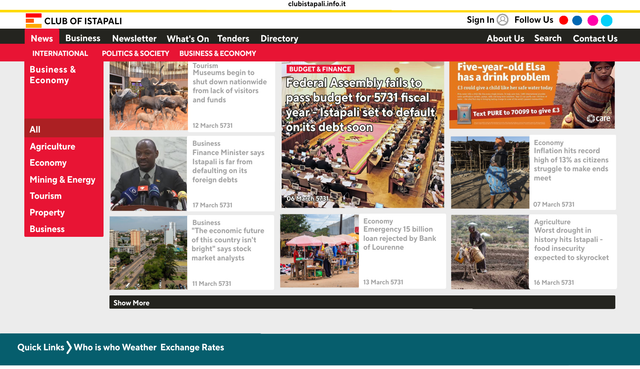Screen dimensions: 640x369
Task: Open the Exchange Rates quick link
Action: 192,347
